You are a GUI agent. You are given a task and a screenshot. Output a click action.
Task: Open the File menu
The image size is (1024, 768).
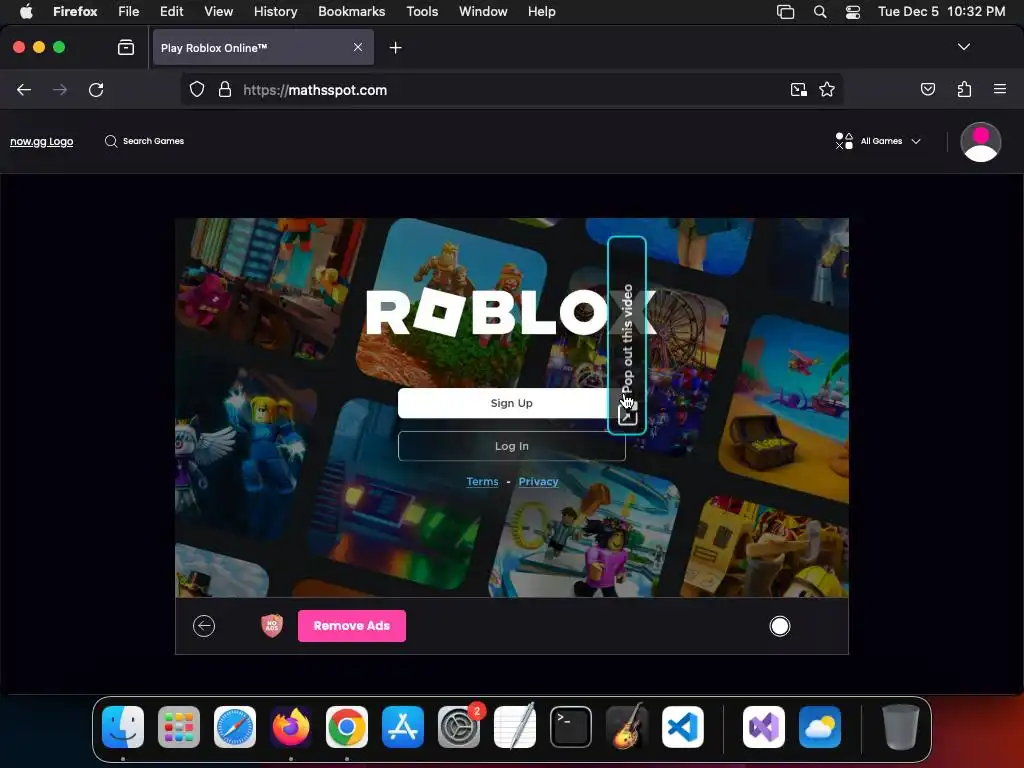pos(128,11)
